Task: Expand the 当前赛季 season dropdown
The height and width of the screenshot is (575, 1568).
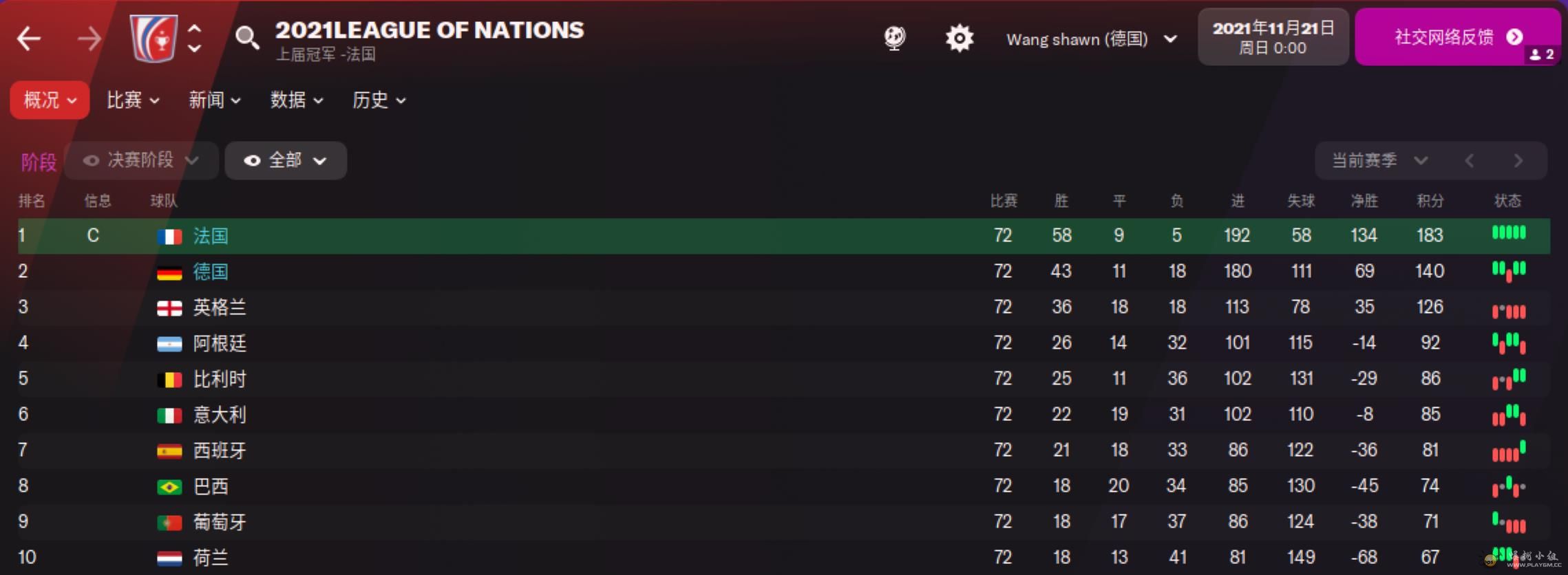Action: [1379, 161]
